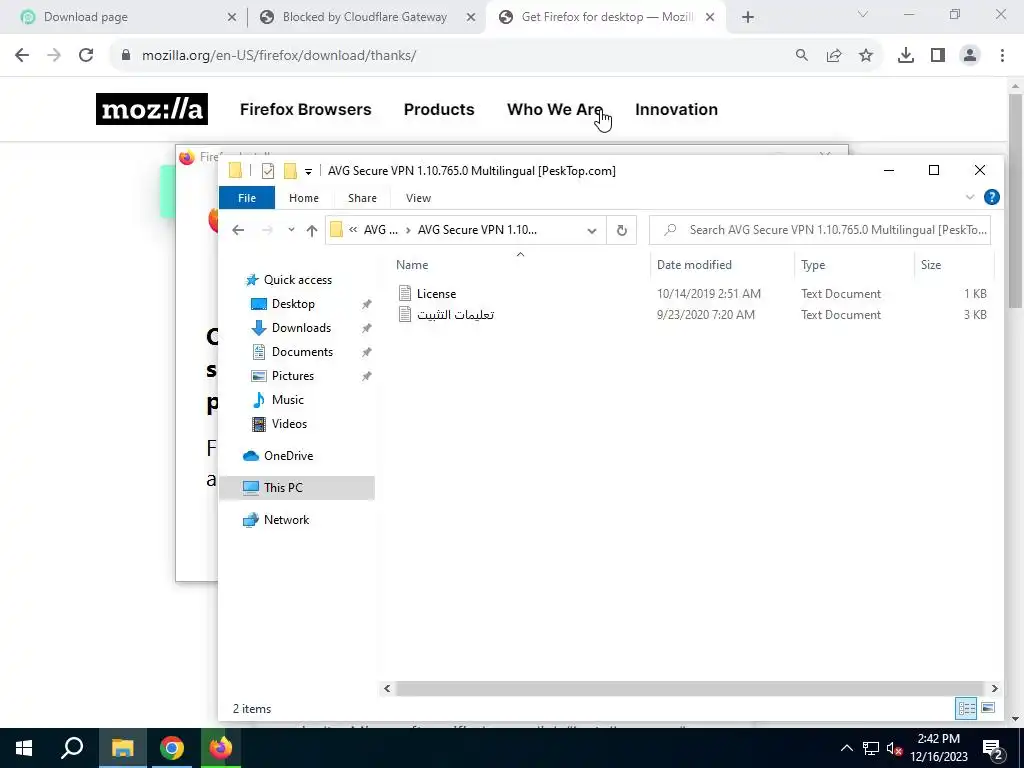The height and width of the screenshot is (768, 1024).
Task: Open taskbar search
Action: tap(72, 748)
